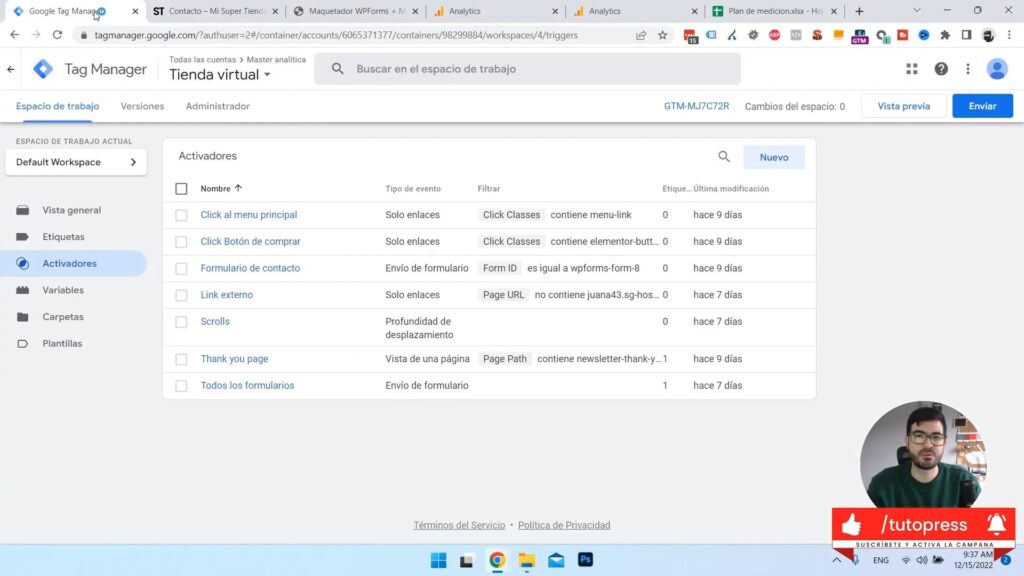Check the Thank you page row checkbox
This screenshot has height=576, width=1024.
[181, 359]
